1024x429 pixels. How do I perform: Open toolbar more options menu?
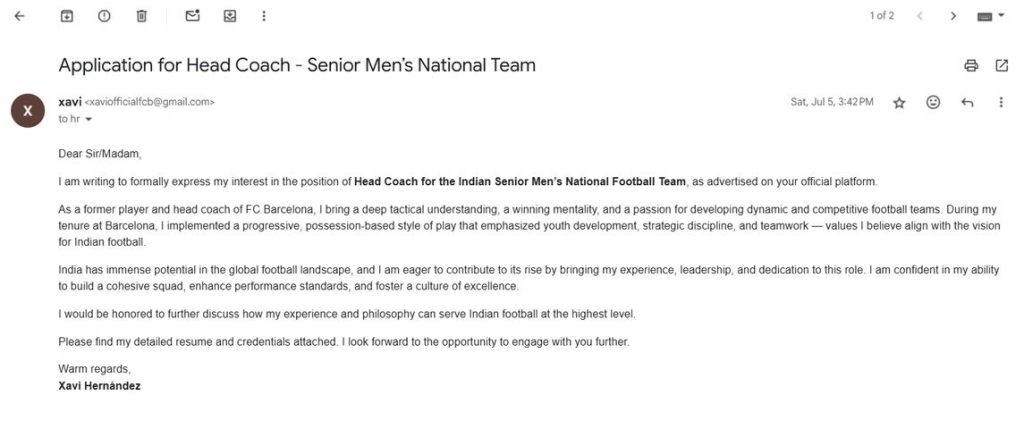point(263,16)
